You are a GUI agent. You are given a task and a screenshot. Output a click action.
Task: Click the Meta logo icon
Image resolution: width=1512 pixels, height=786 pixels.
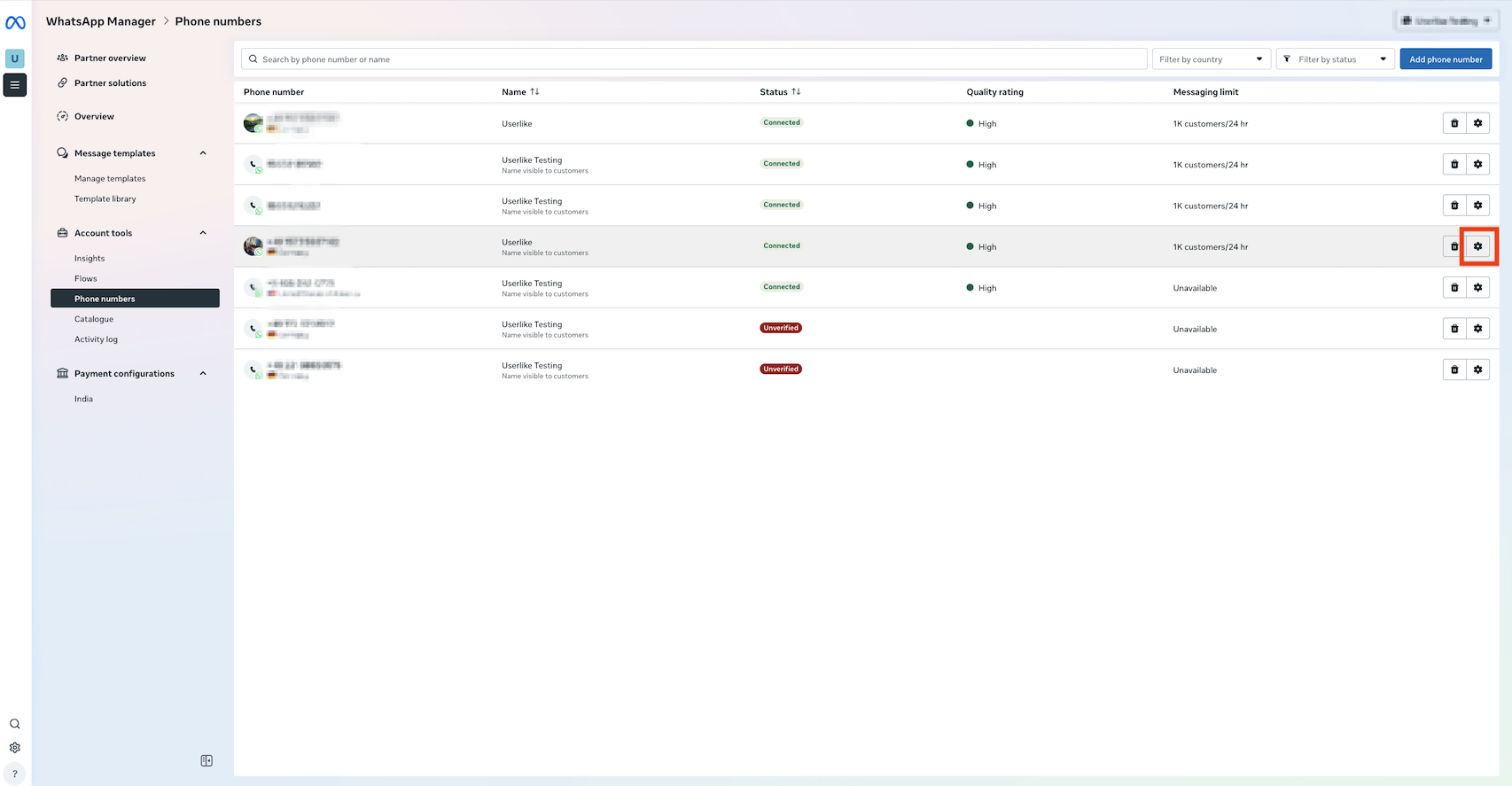(x=15, y=23)
